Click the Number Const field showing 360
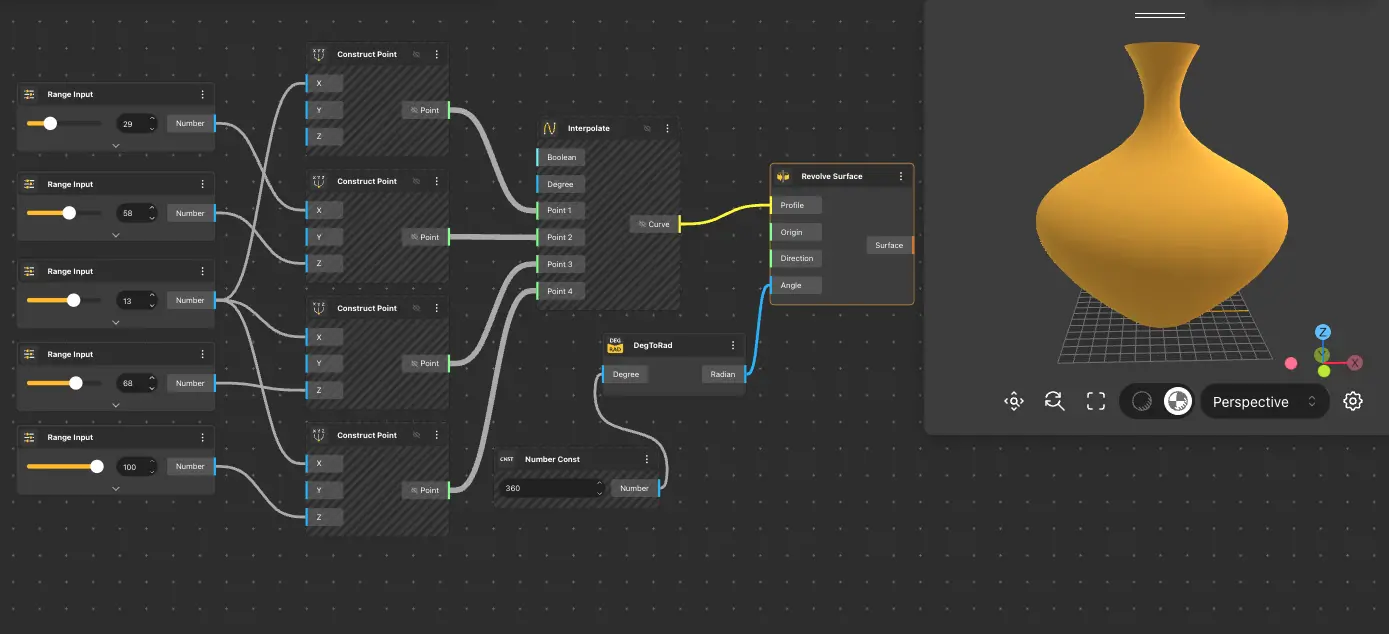 click(547, 488)
